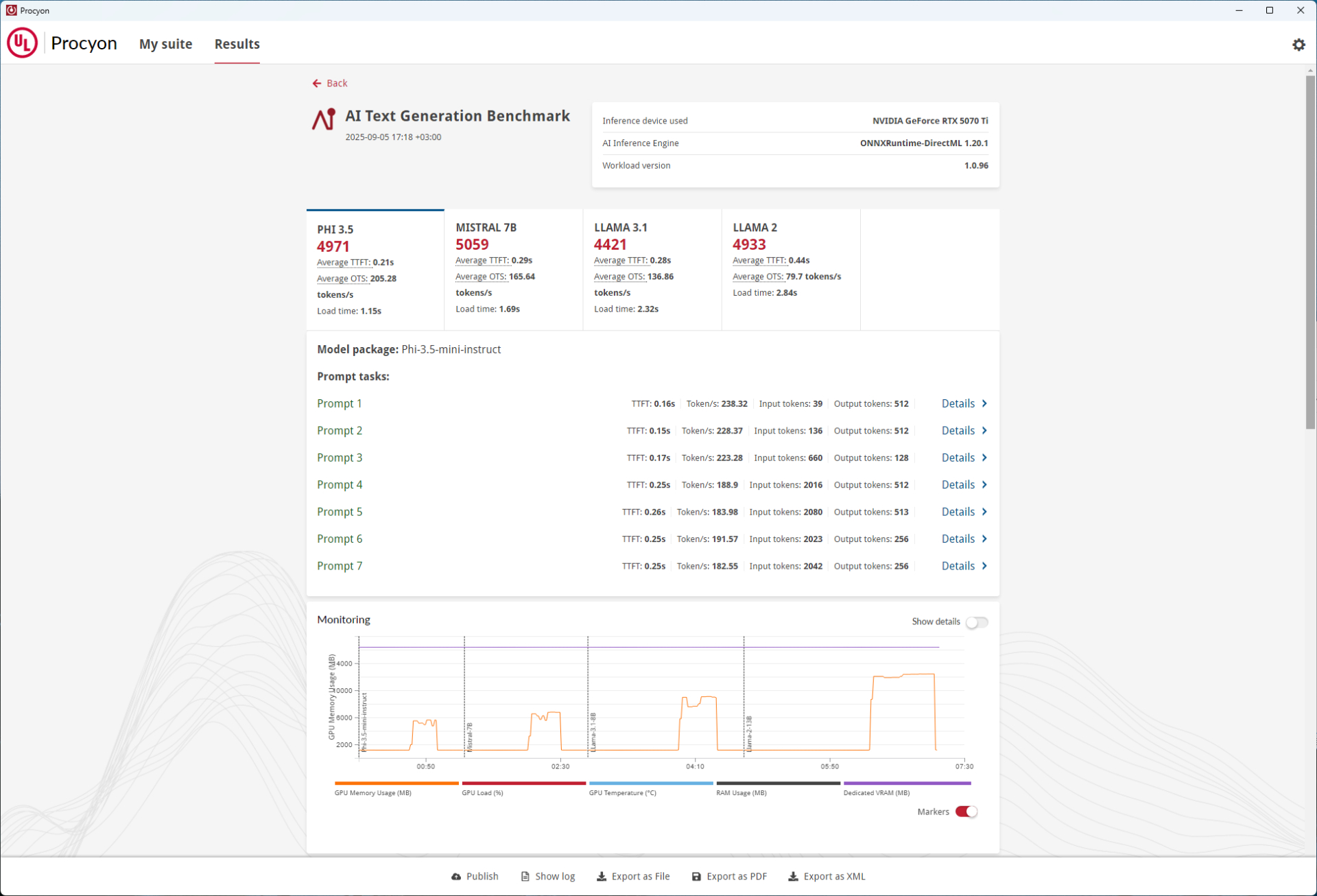1317x896 pixels.
Task: Click the Show log document icon
Action: 525,876
